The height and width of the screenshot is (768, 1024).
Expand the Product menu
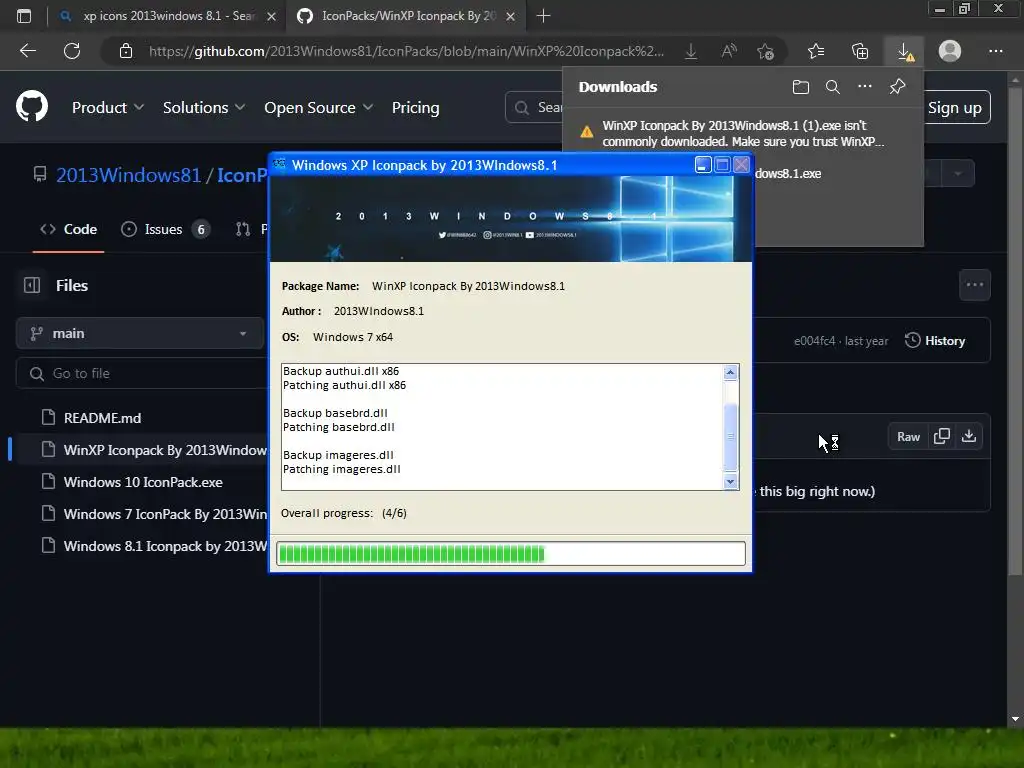(x=108, y=108)
